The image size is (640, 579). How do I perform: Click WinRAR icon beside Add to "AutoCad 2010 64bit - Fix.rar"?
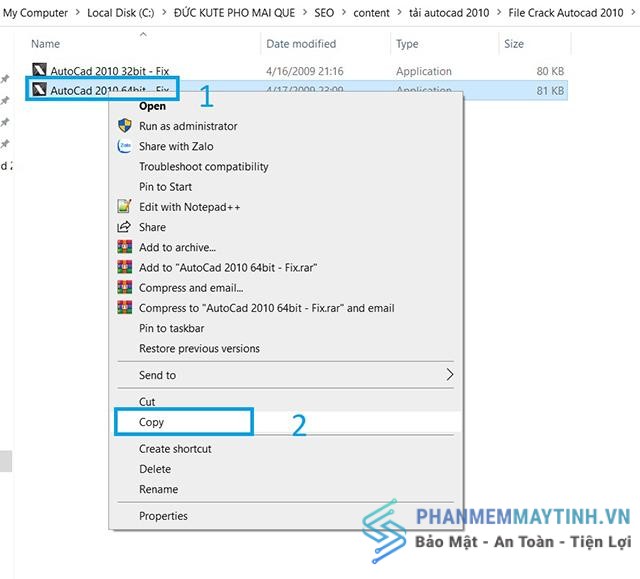(x=124, y=267)
